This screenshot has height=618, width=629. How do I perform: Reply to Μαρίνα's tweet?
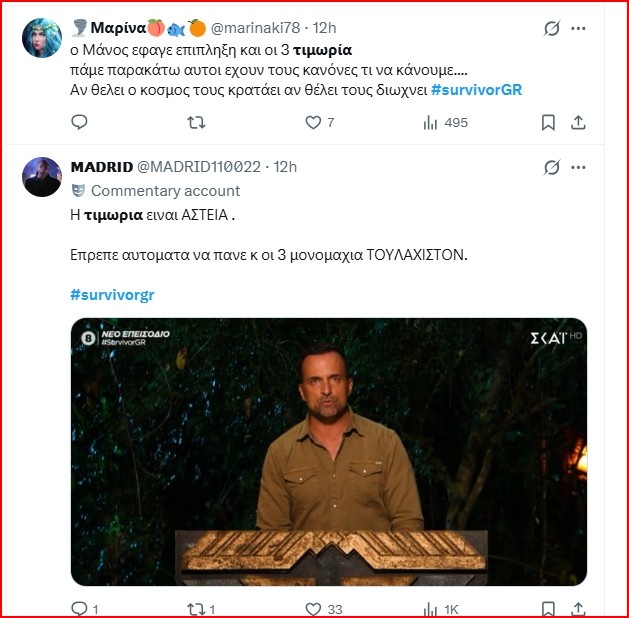[80, 122]
